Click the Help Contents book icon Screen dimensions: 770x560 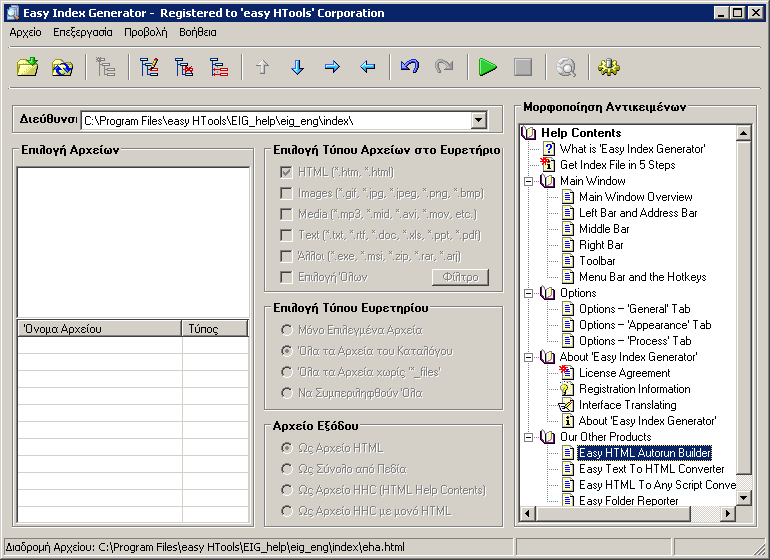tap(529, 133)
